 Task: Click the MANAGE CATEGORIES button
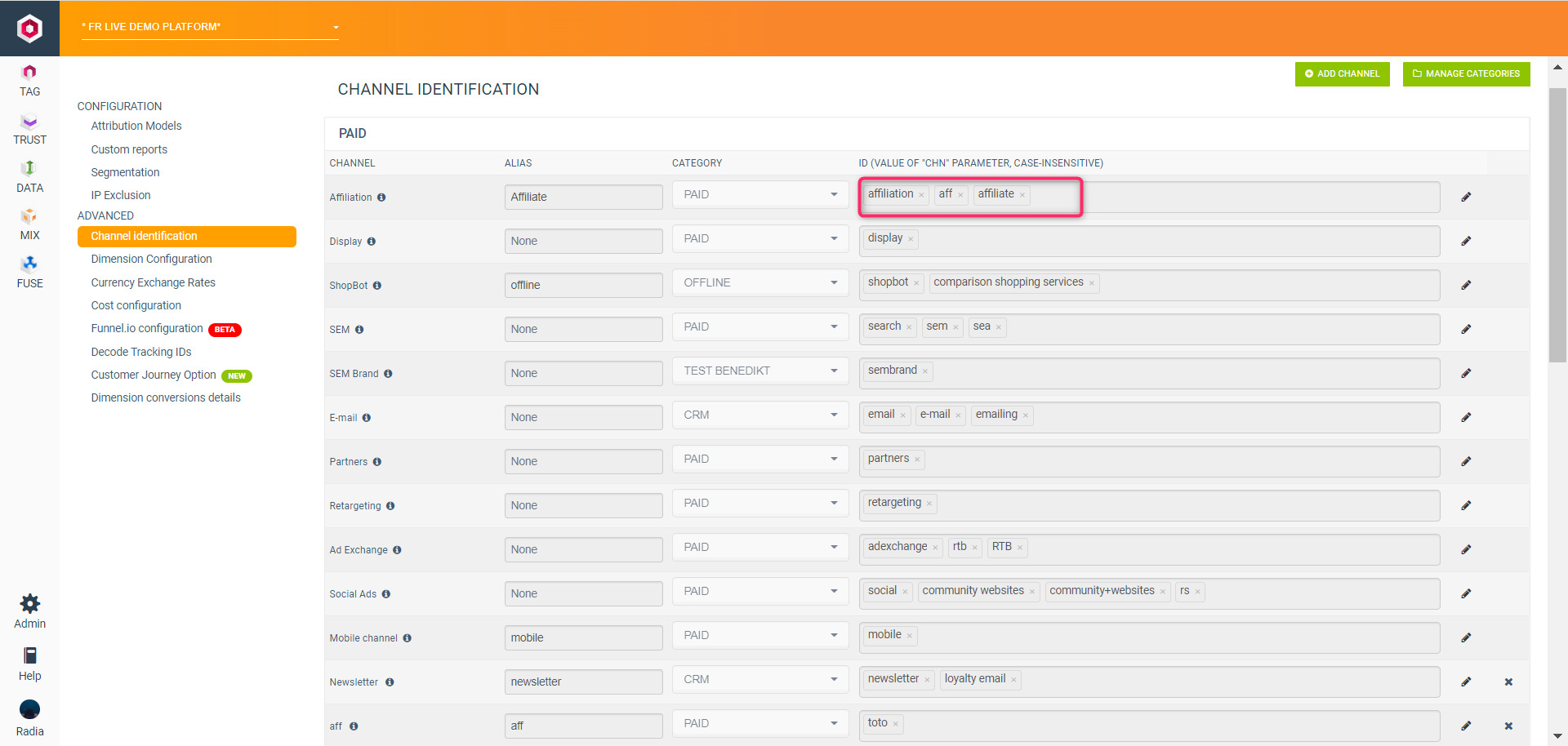tap(1466, 73)
